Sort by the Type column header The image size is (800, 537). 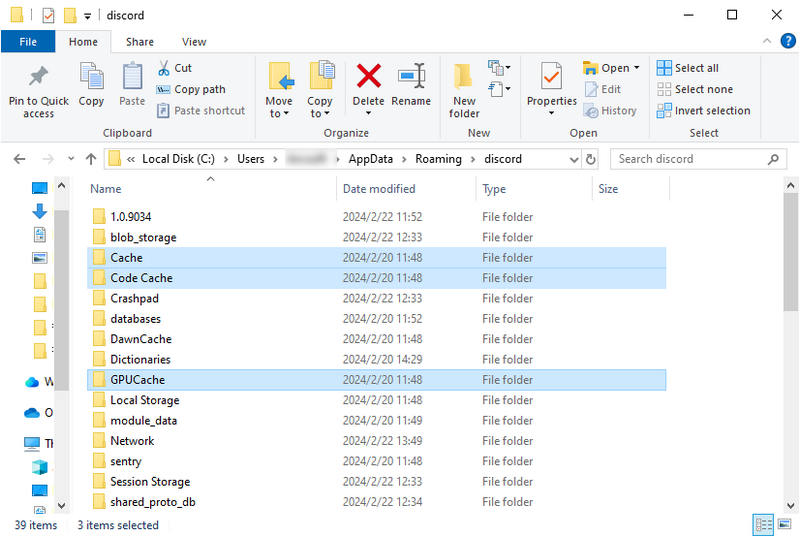[x=494, y=189]
